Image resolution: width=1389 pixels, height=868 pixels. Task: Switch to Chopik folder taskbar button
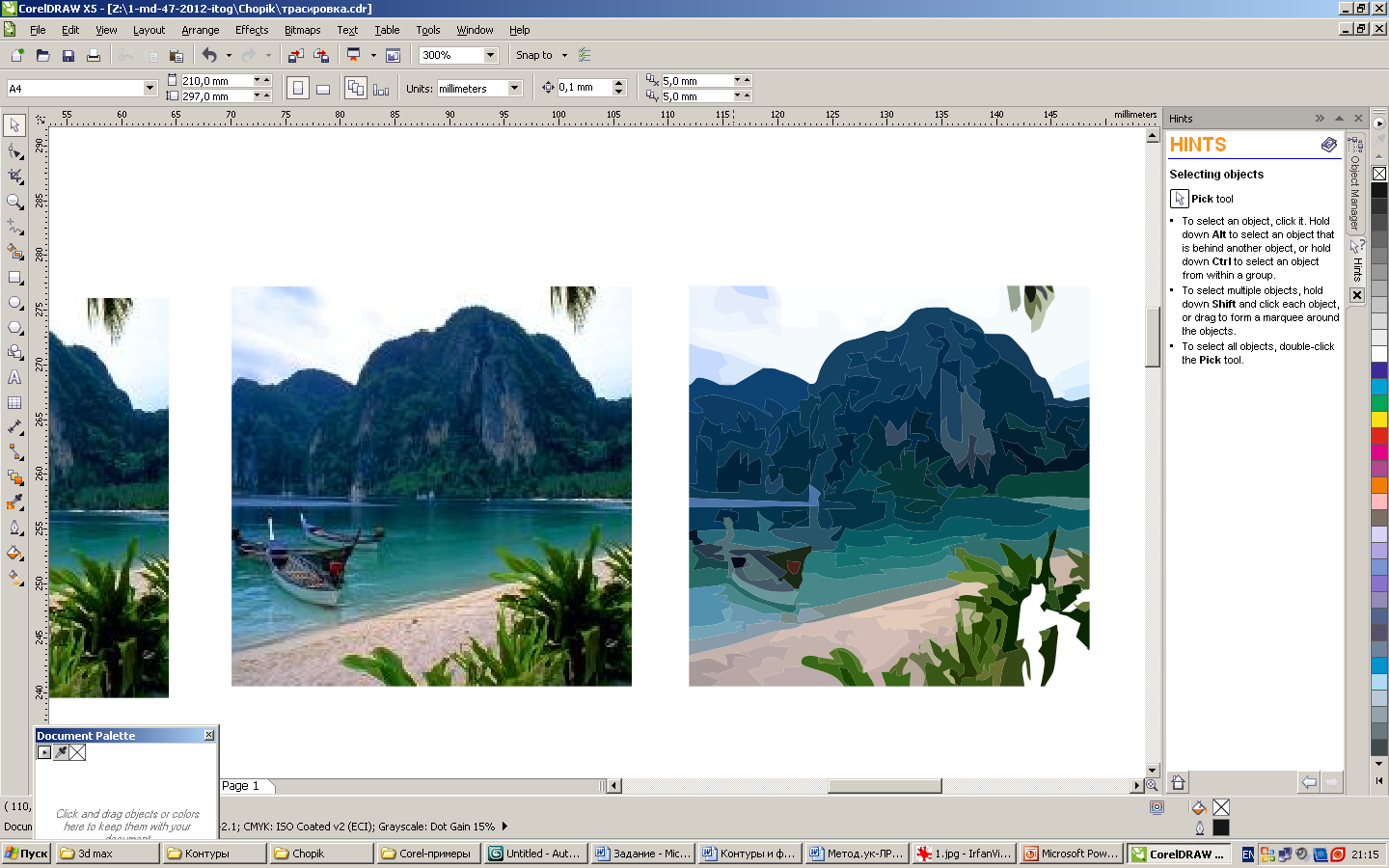coord(321,854)
